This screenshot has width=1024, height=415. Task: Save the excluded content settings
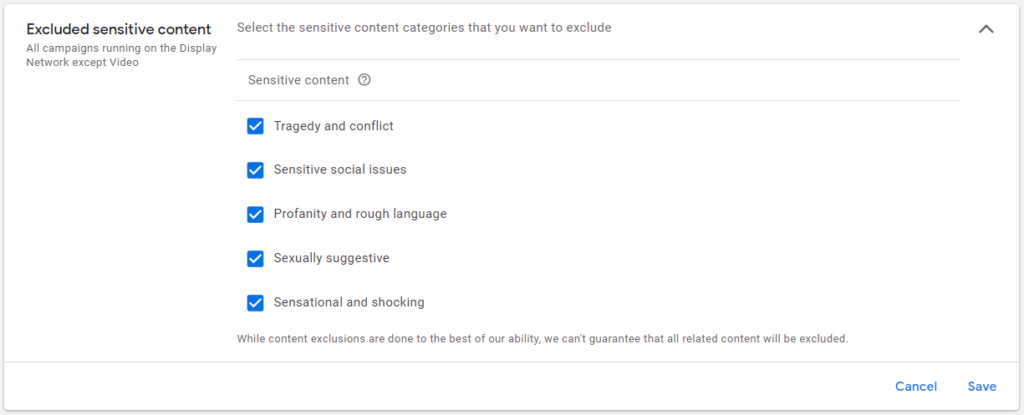[982, 387]
